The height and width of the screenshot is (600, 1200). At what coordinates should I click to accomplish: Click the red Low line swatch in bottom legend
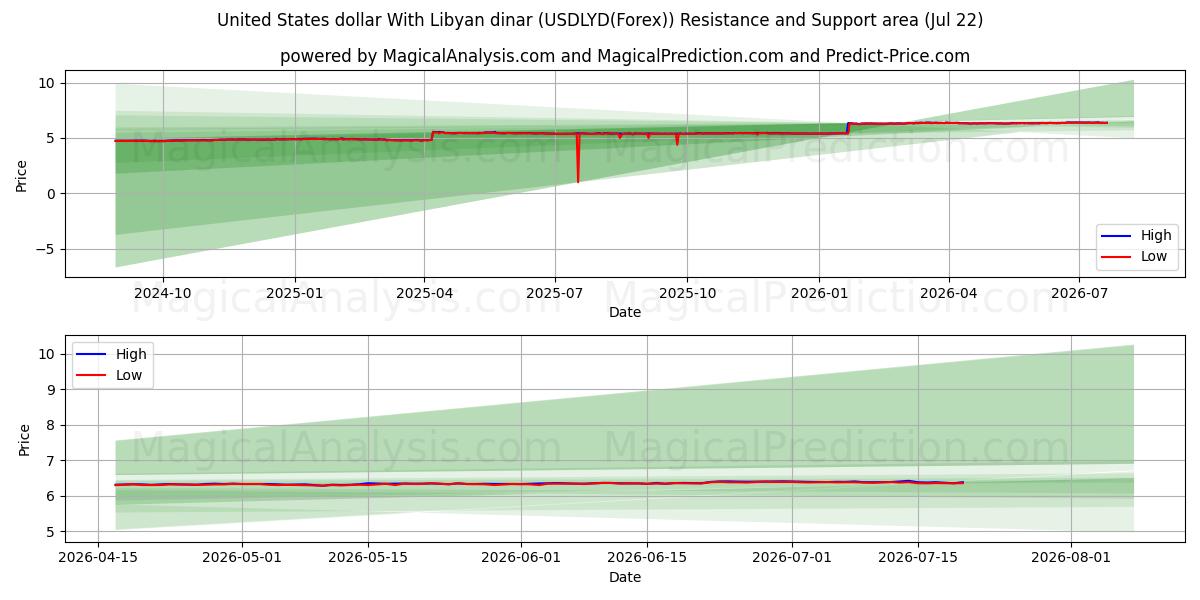(92, 375)
